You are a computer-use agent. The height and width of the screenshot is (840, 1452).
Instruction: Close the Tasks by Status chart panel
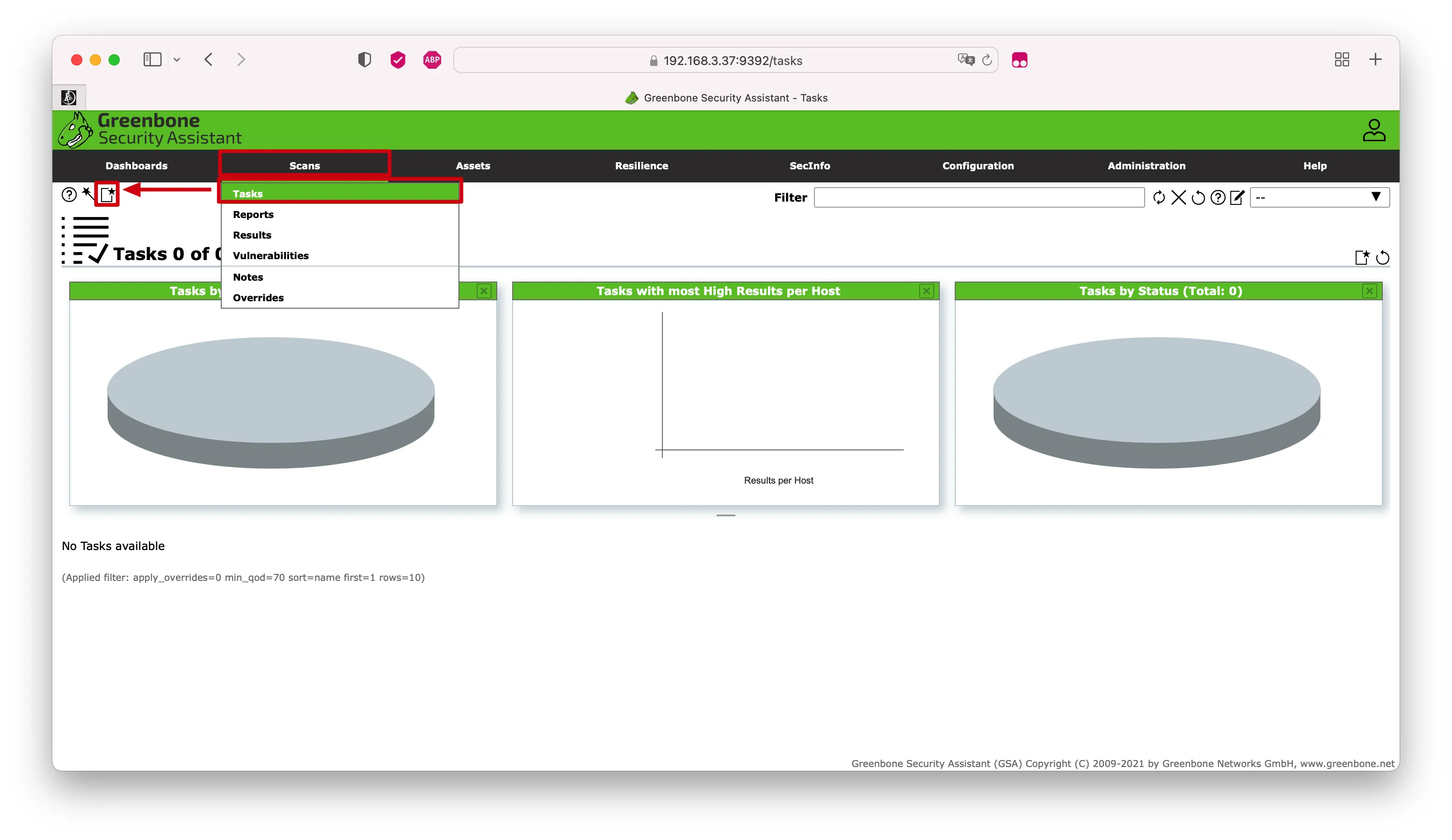click(x=1369, y=291)
